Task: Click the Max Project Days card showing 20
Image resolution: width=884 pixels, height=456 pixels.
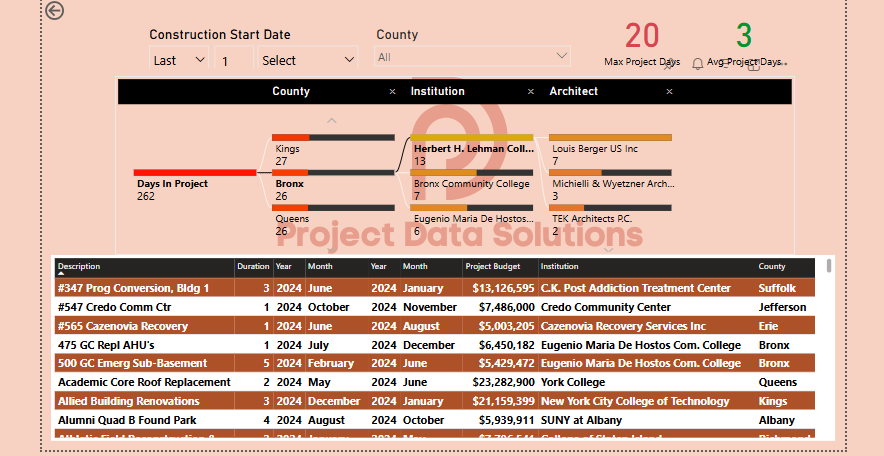Action: [642, 44]
